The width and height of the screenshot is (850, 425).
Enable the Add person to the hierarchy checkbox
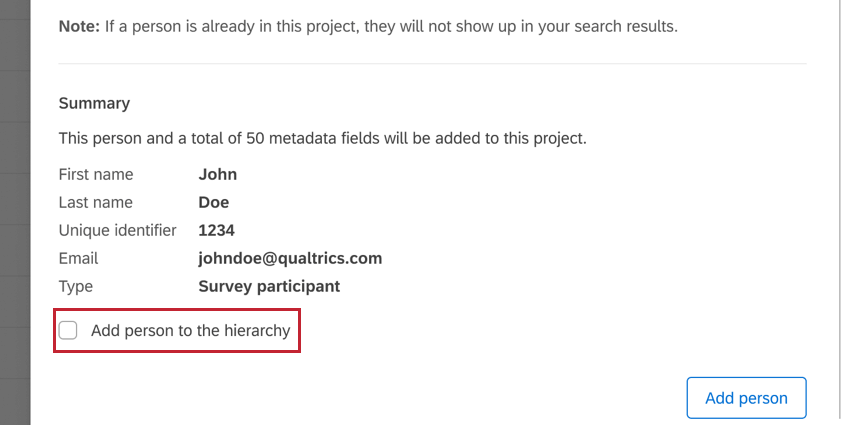(68, 331)
